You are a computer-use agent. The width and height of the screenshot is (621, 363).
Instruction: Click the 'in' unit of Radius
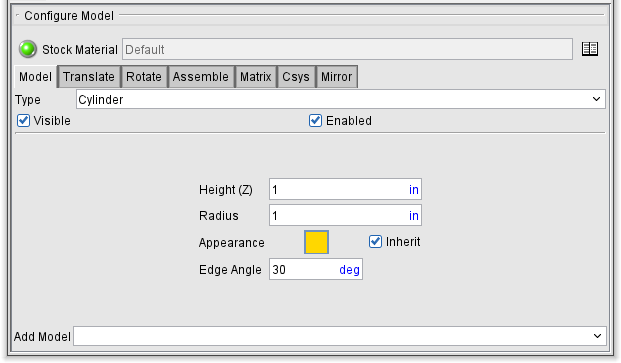pyautogui.click(x=413, y=216)
